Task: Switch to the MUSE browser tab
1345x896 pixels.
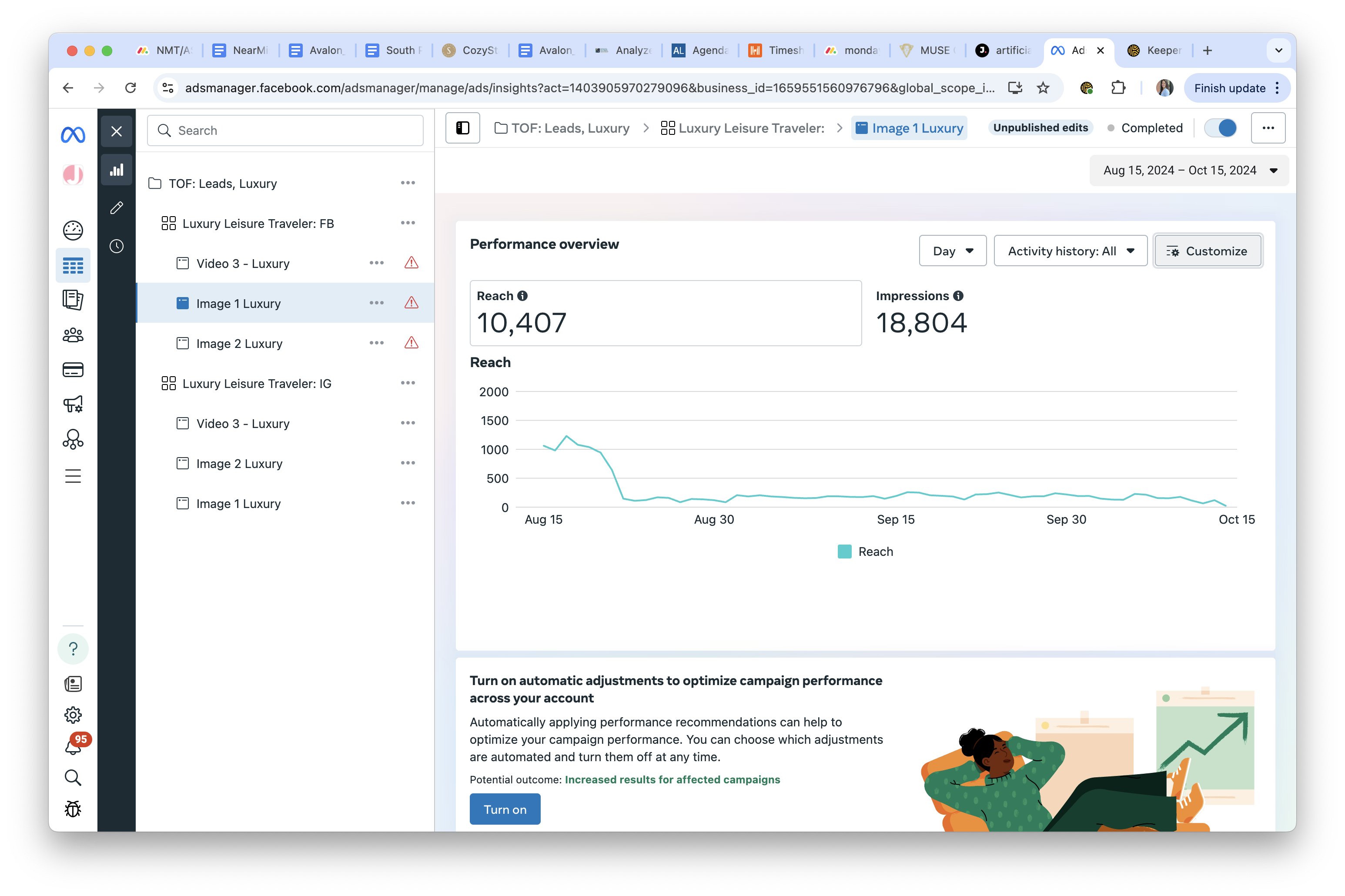Action: 927,50
